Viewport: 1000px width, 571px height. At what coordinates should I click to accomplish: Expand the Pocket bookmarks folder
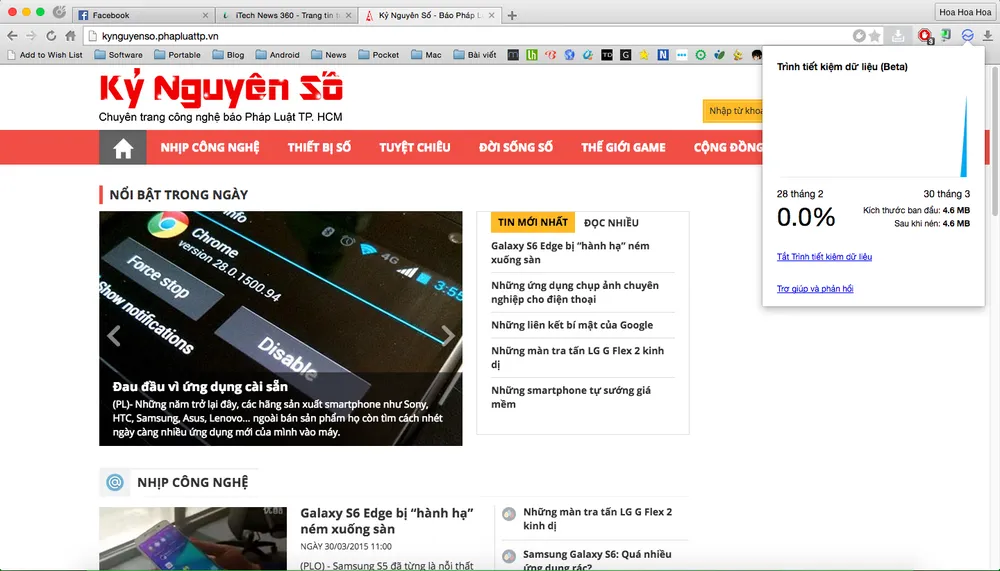(378, 55)
